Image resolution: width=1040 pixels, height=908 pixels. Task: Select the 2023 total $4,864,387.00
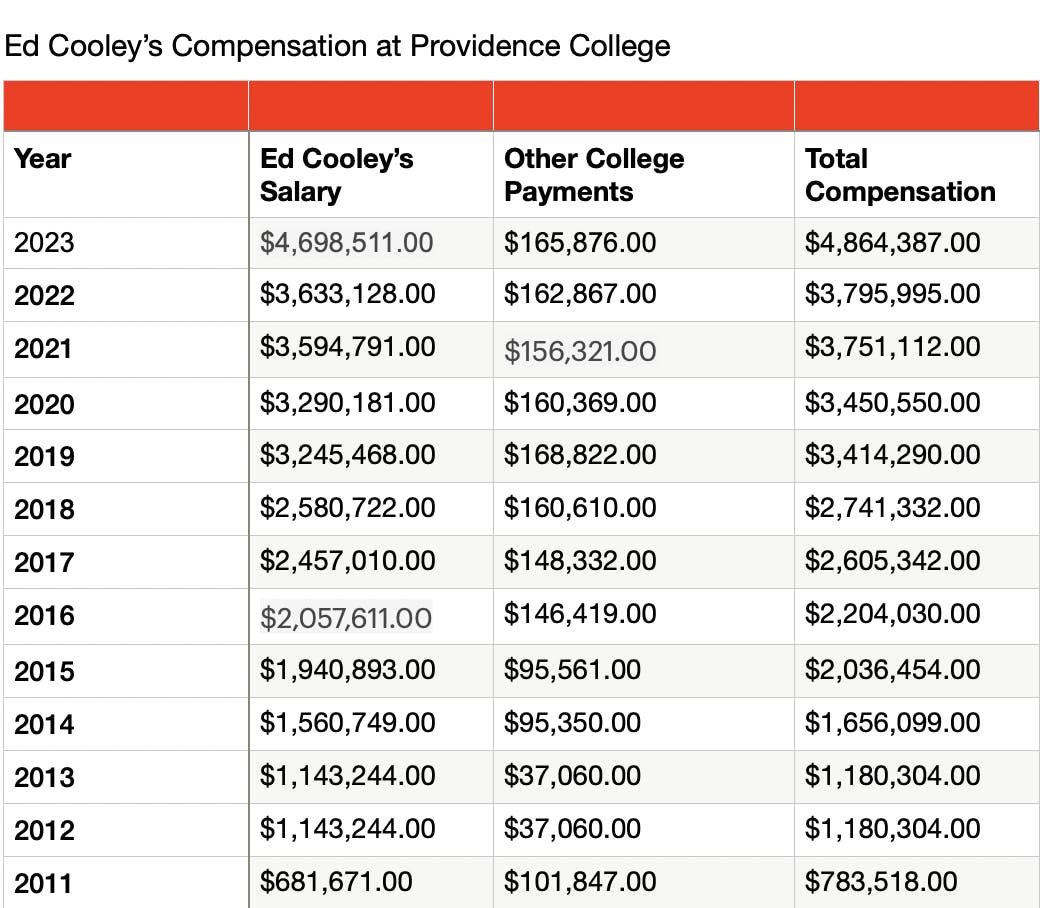[x=892, y=242]
